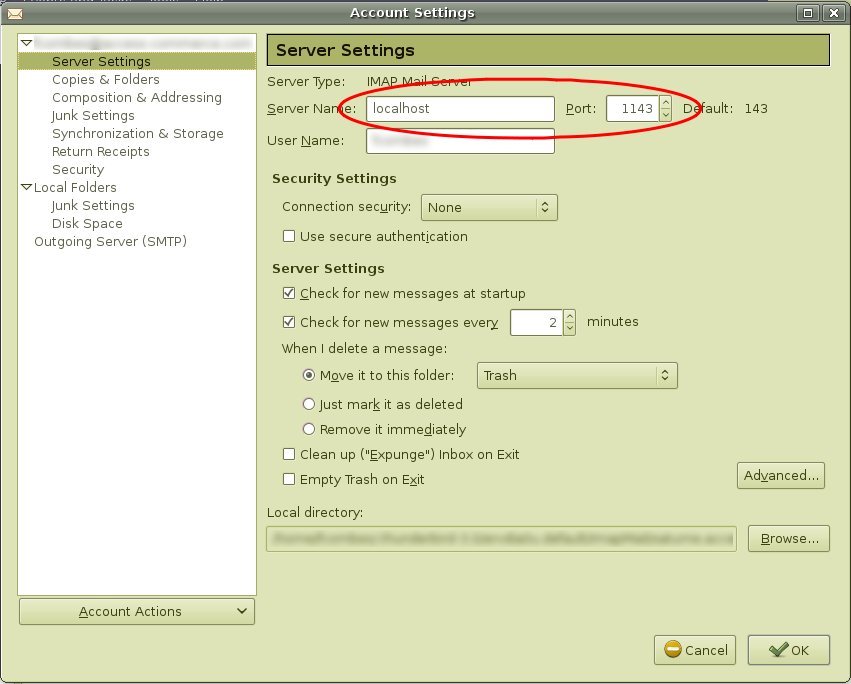Click the mail envelope icon in title bar

[x=15, y=13]
